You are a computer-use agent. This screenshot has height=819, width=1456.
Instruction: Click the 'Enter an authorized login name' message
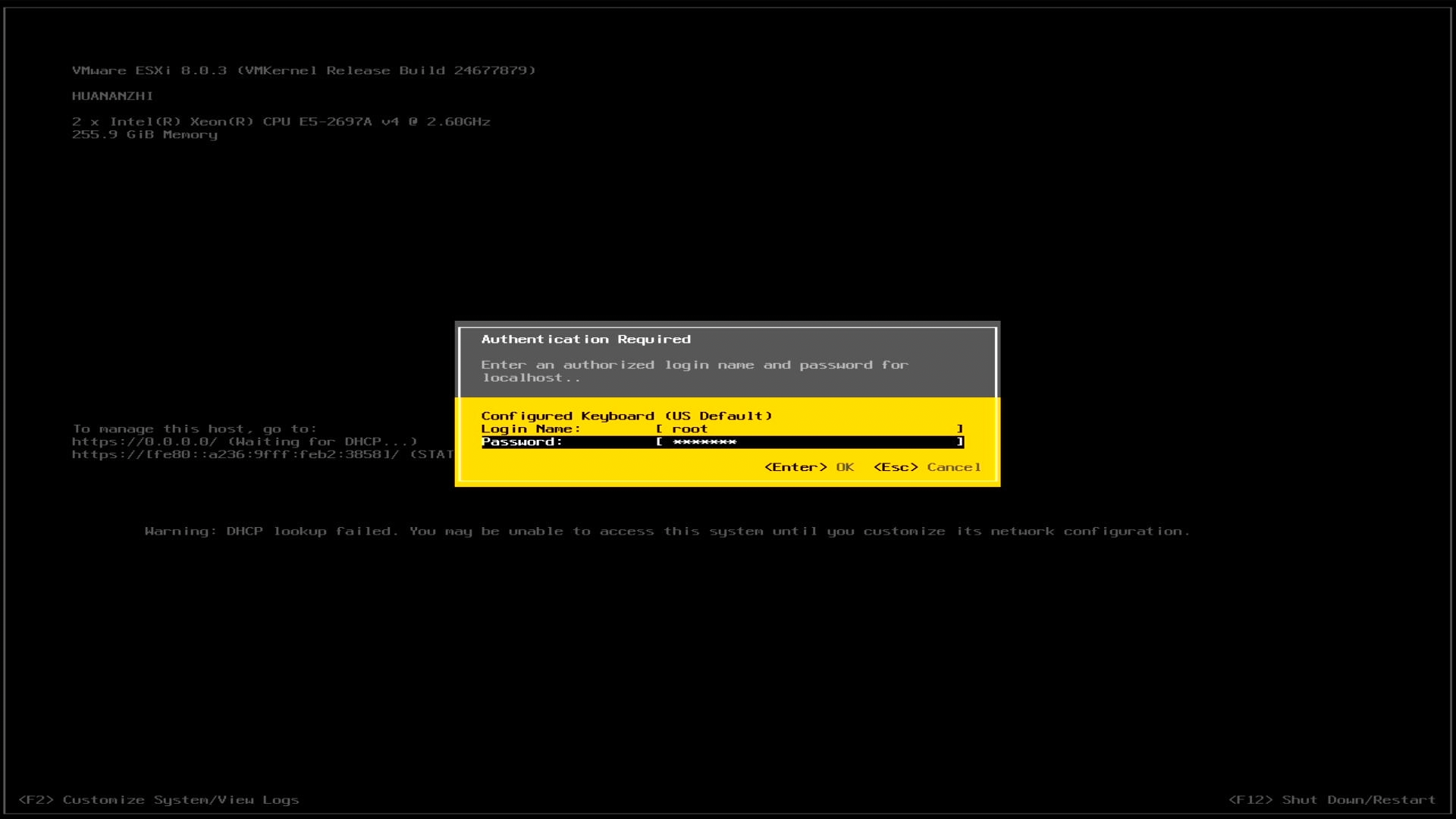point(695,372)
